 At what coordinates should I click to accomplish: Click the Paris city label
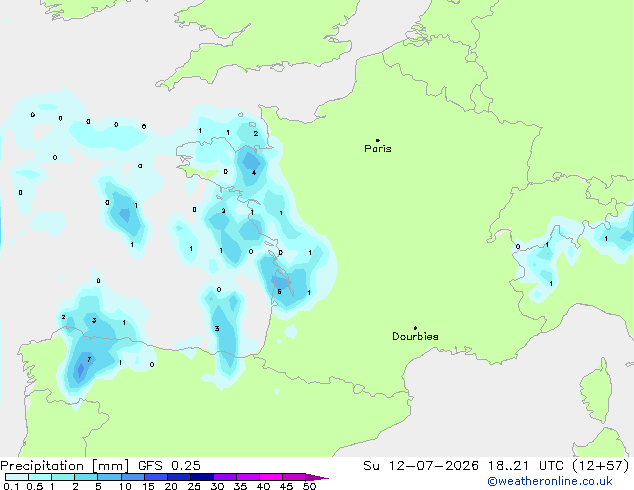378,149
